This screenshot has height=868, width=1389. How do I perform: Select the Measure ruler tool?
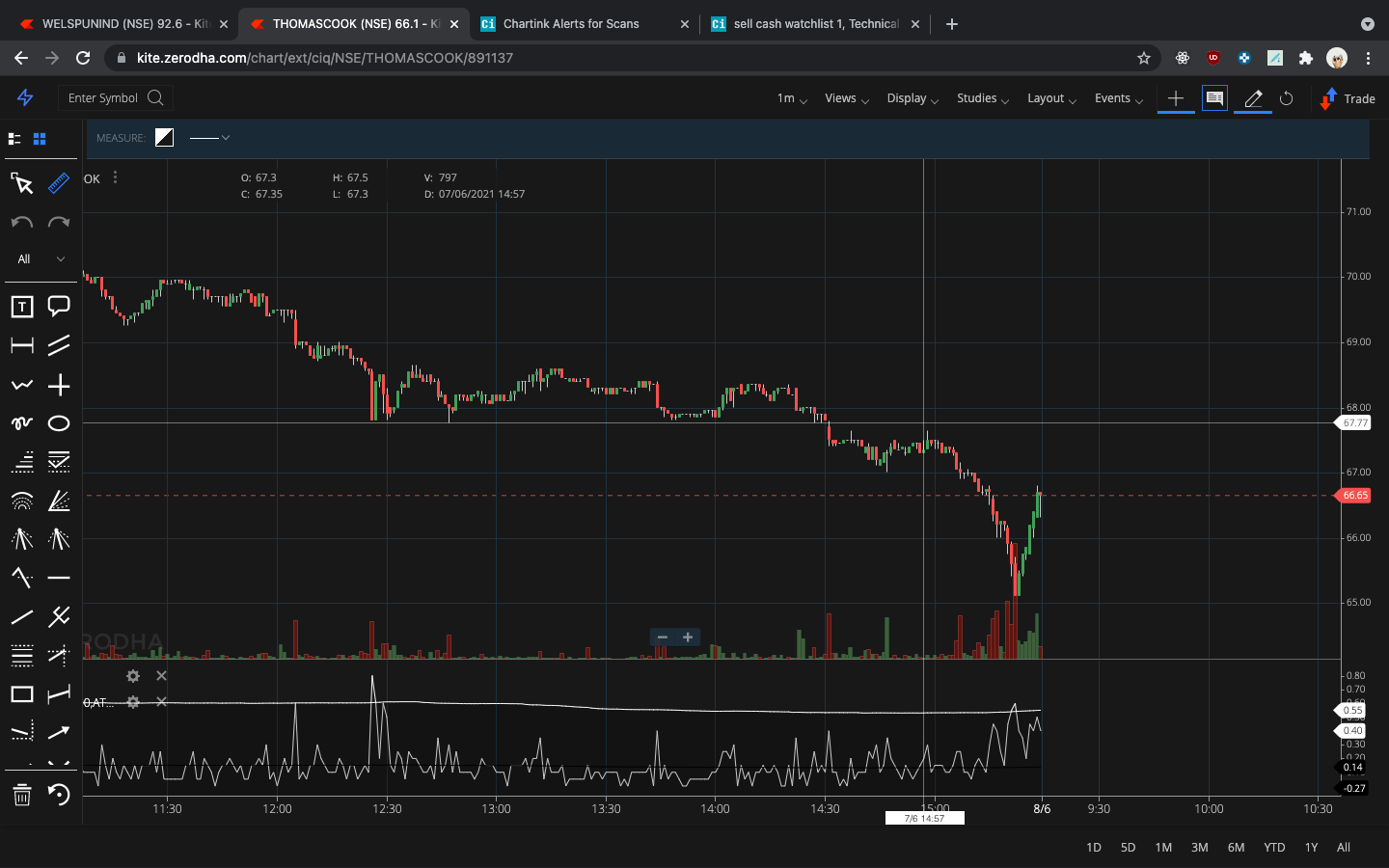click(58, 183)
